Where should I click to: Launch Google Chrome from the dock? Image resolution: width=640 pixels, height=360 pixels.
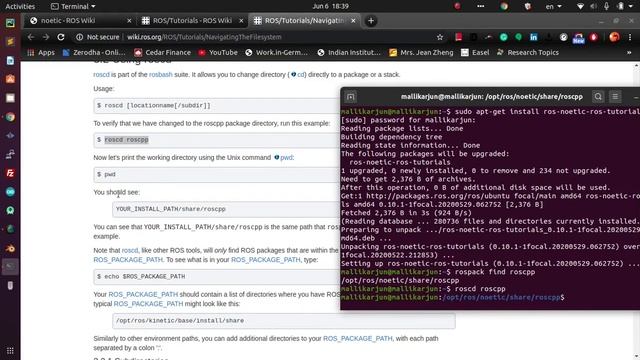pos(10,117)
